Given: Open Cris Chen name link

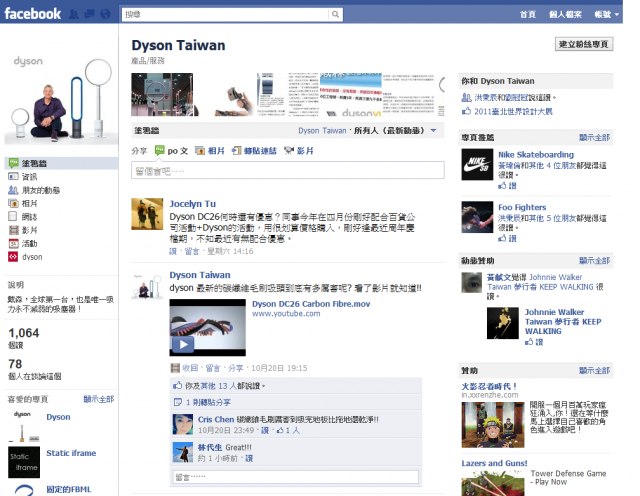Looking at the screenshot, I should click(216, 419).
